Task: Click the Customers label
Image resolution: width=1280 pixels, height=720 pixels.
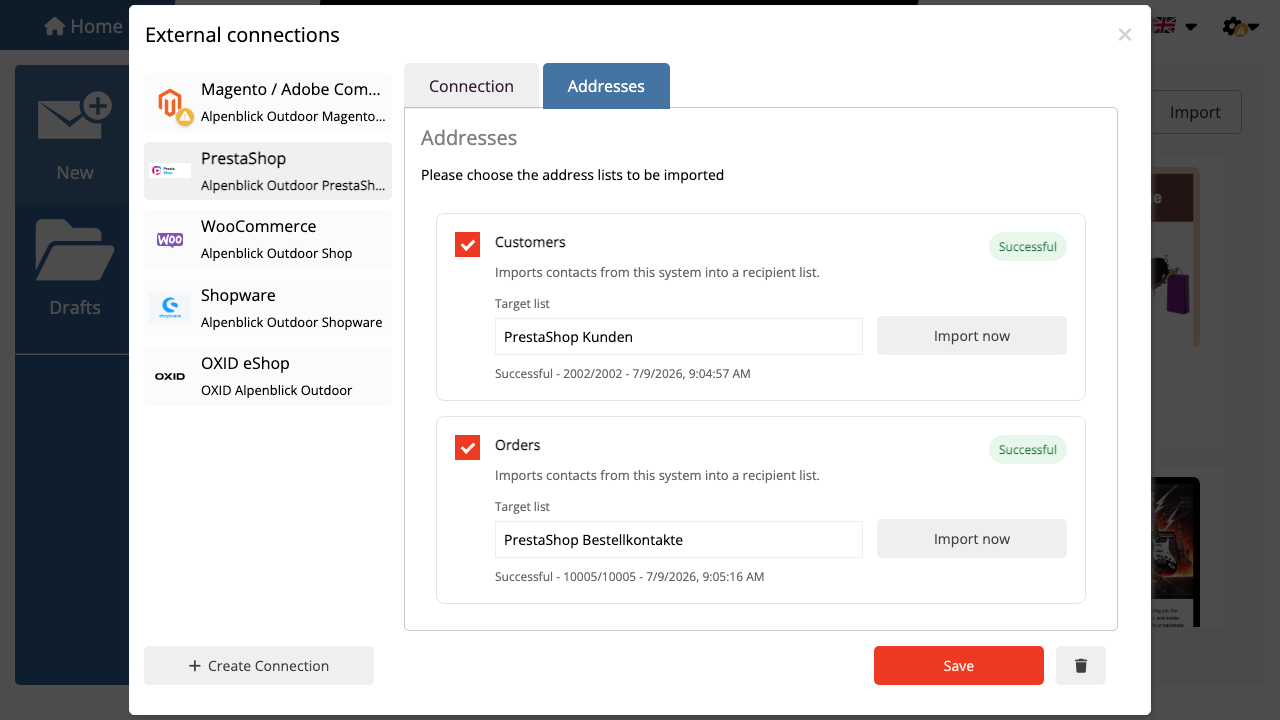Action: click(x=530, y=242)
